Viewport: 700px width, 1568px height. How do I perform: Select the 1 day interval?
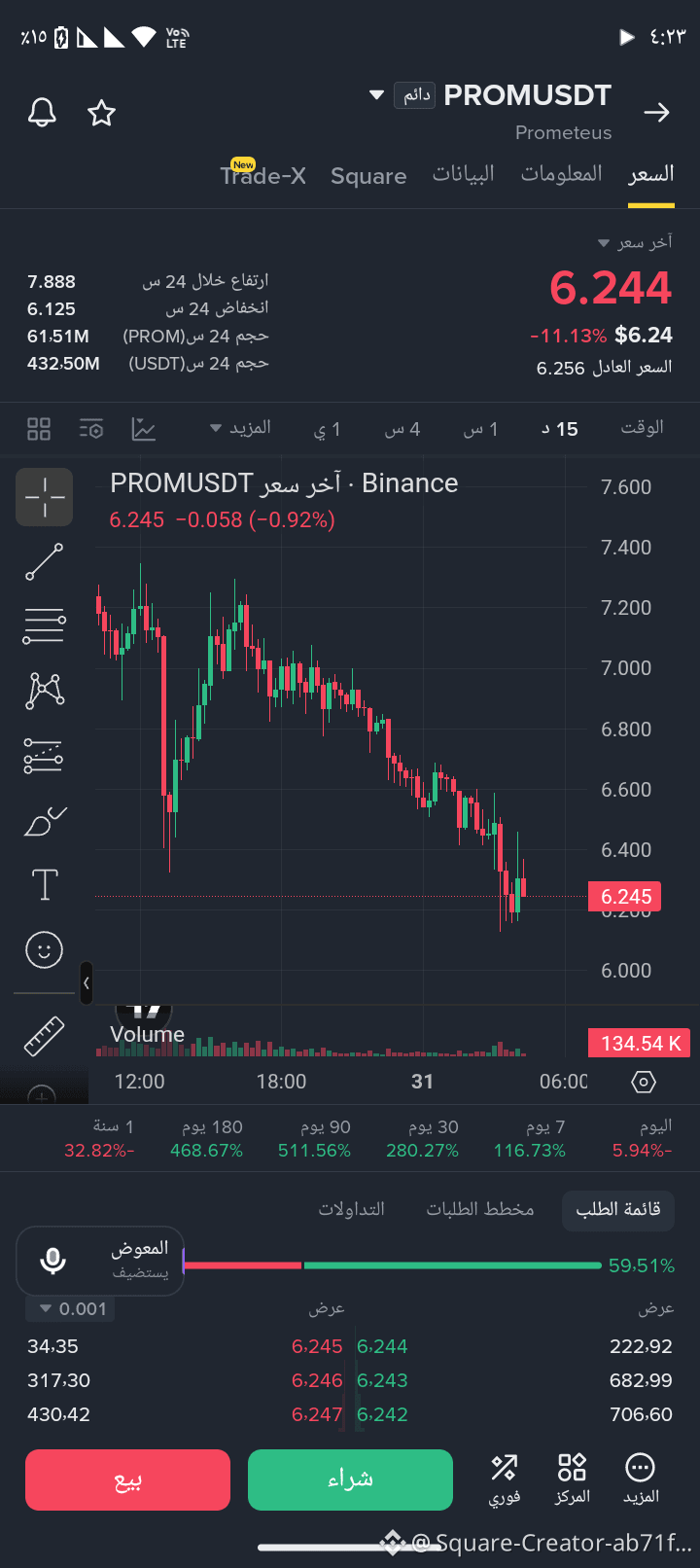327,429
